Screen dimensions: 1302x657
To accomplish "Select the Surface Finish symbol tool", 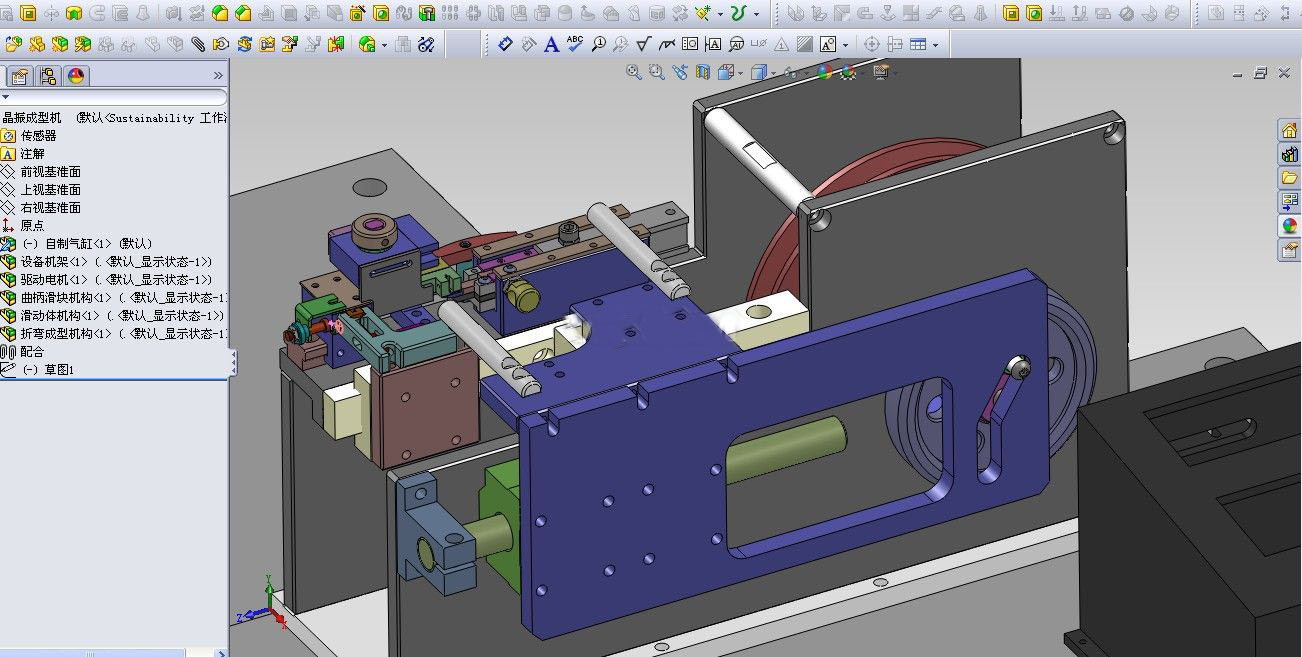I will [643, 44].
